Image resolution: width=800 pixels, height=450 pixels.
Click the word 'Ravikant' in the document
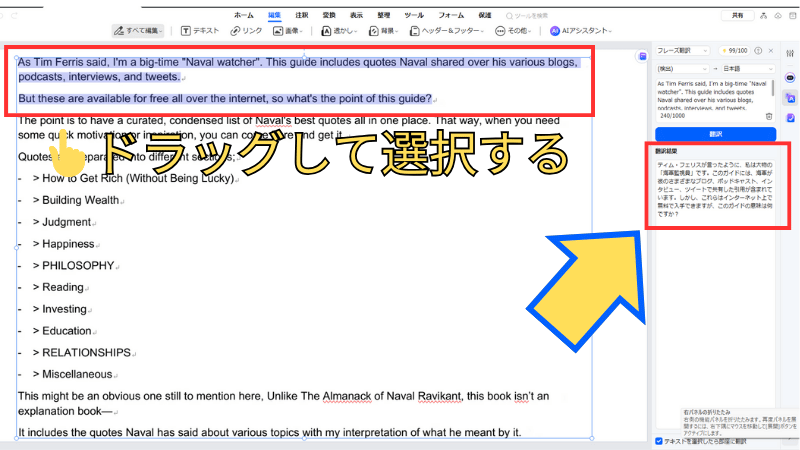pos(439,396)
